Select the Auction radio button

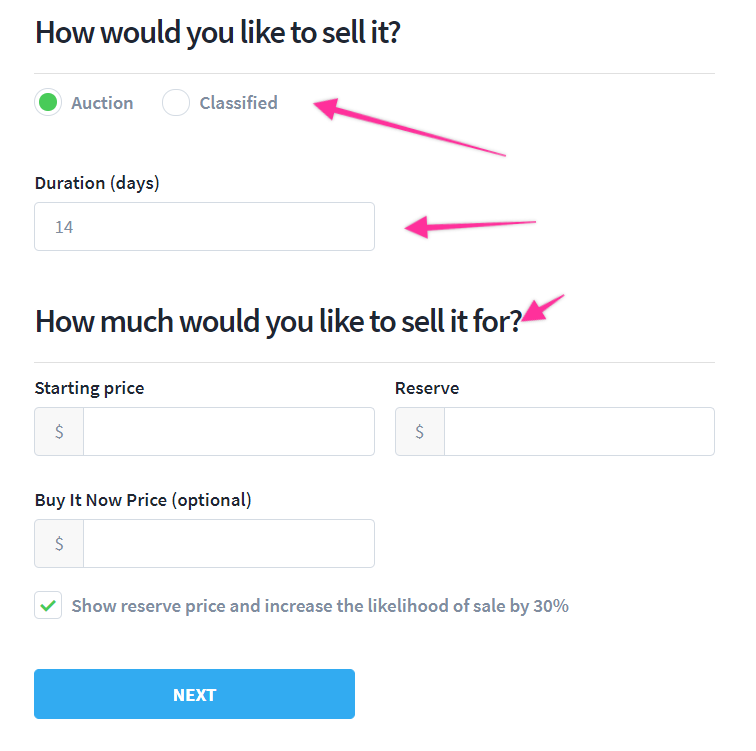[48, 102]
